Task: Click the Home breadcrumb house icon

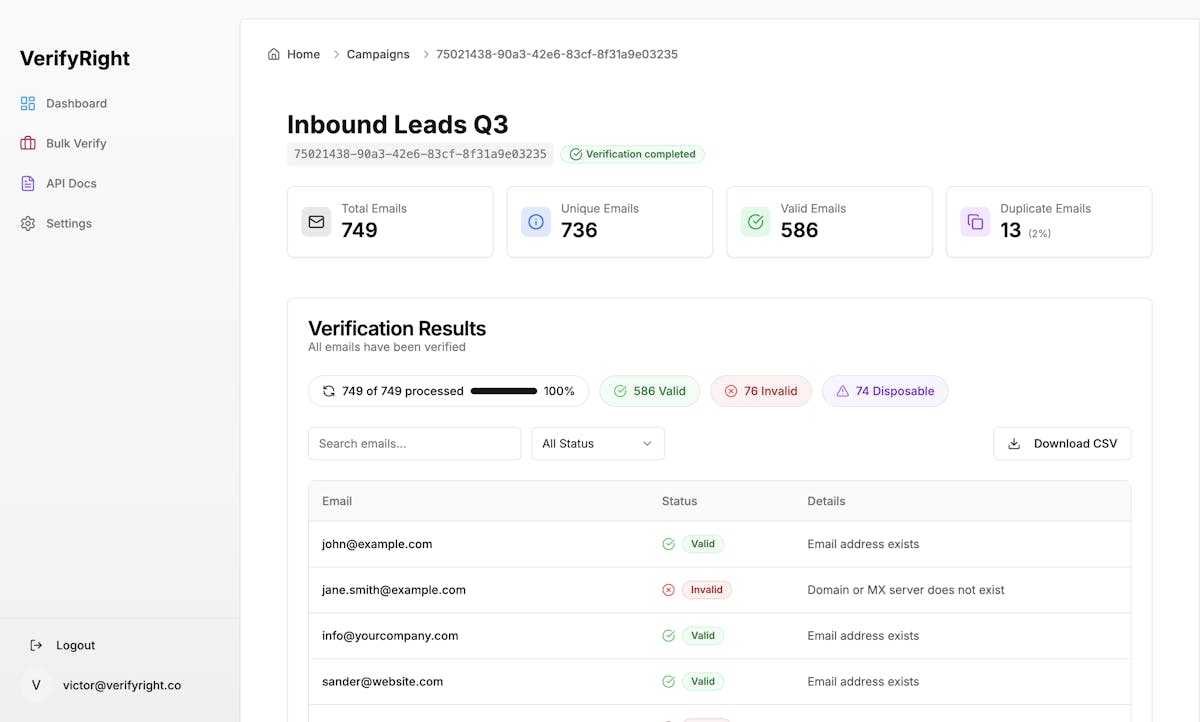Action: (274, 54)
